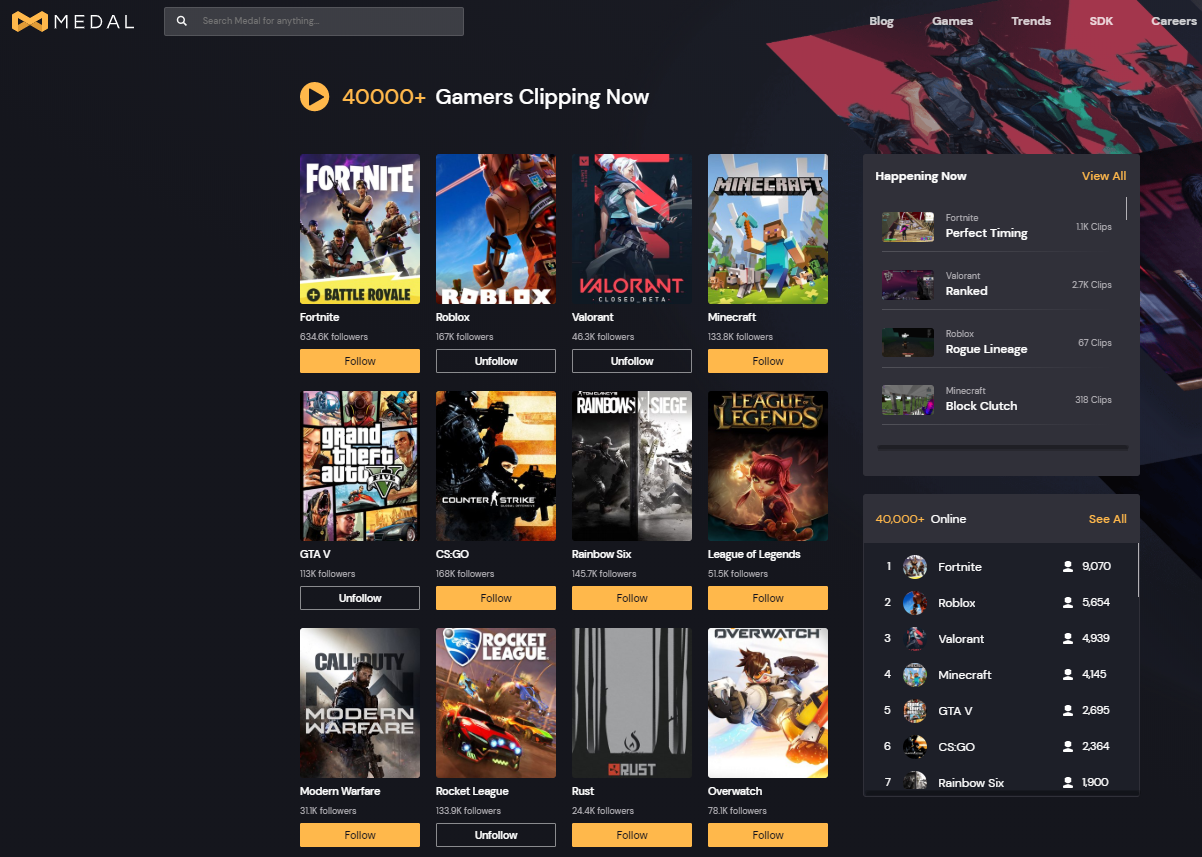Open the Blog link
Viewport: 1202px width, 857px height.
[882, 21]
